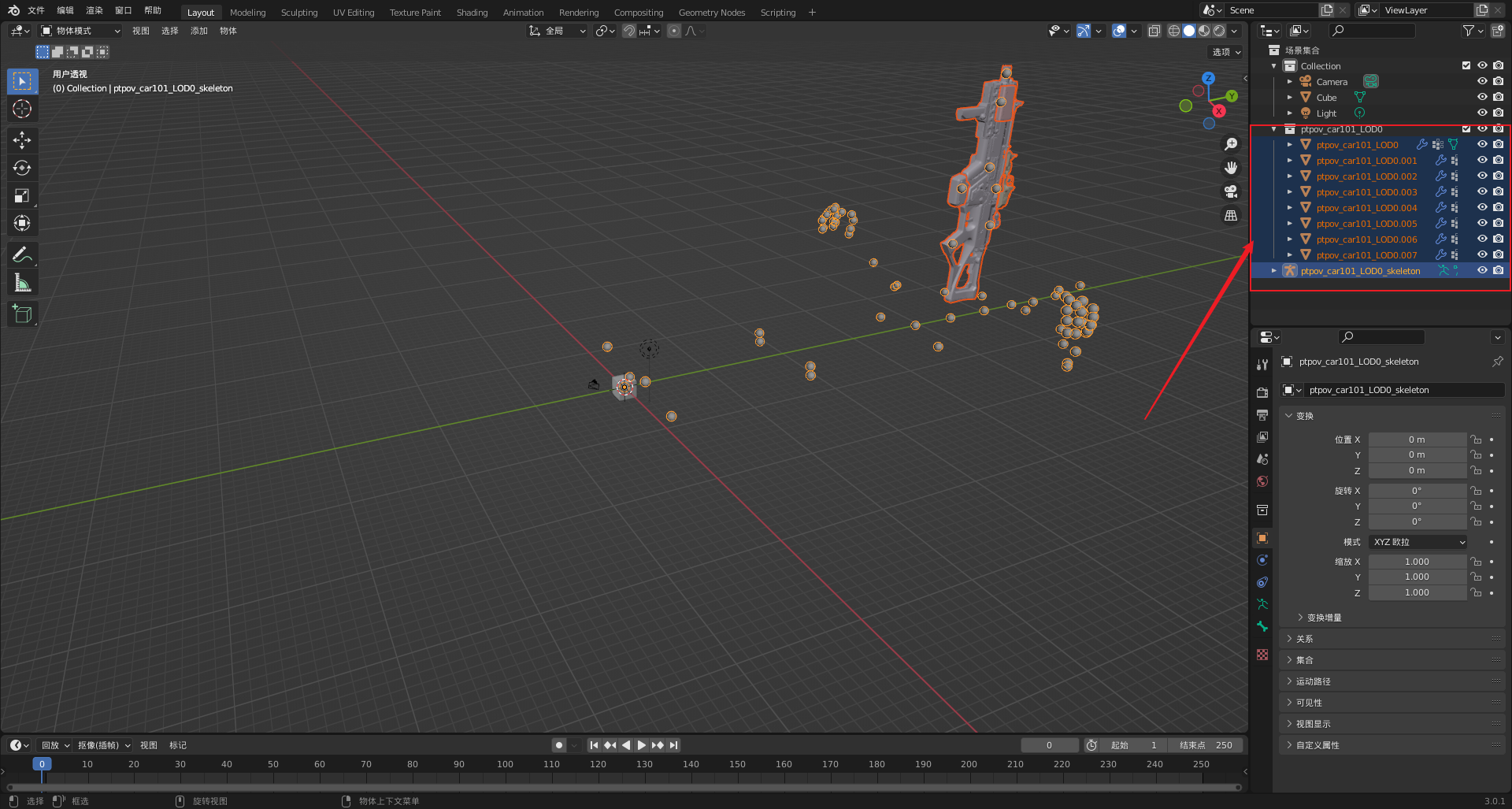Viewport: 1512px width, 809px height.
Task: Hide the Camera object in the outliner
Action: tap(1481, 82)
